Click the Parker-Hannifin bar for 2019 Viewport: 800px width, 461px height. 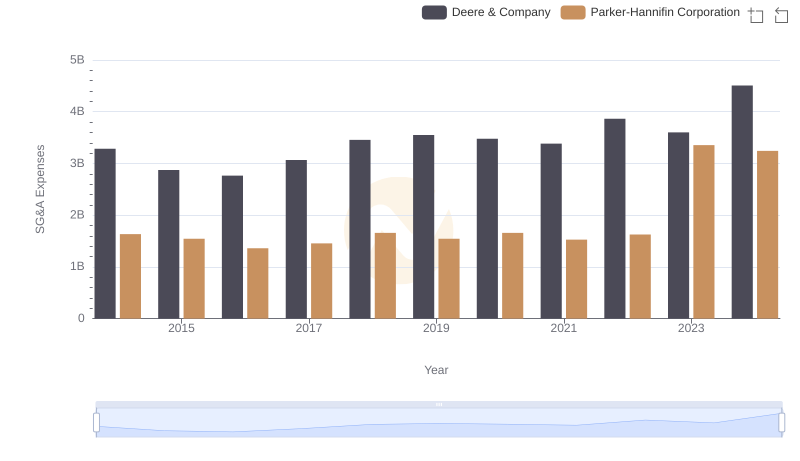pos(449,279)
